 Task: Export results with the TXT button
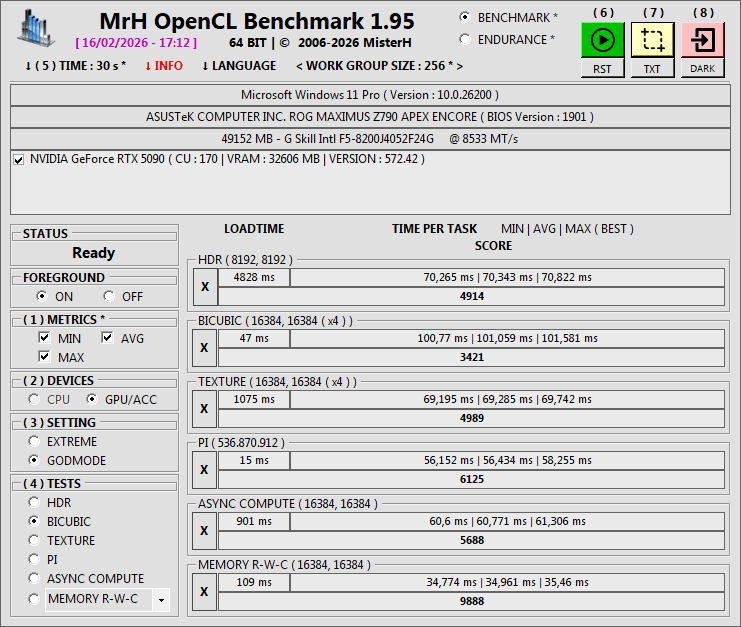(x=653, y=69)
